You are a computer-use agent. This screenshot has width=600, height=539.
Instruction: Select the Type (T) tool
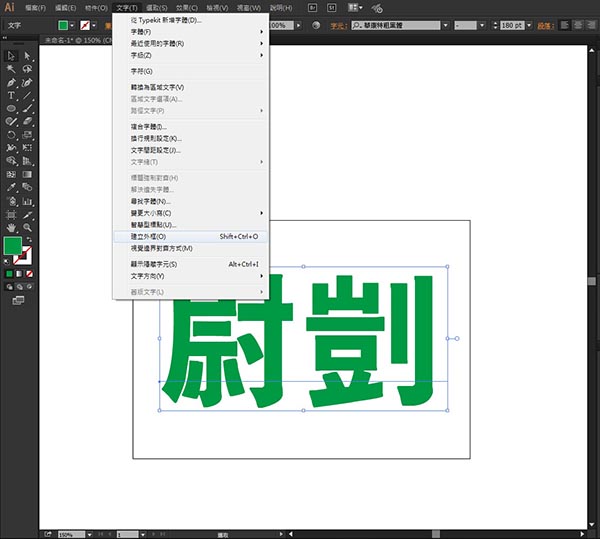(11, 95)
